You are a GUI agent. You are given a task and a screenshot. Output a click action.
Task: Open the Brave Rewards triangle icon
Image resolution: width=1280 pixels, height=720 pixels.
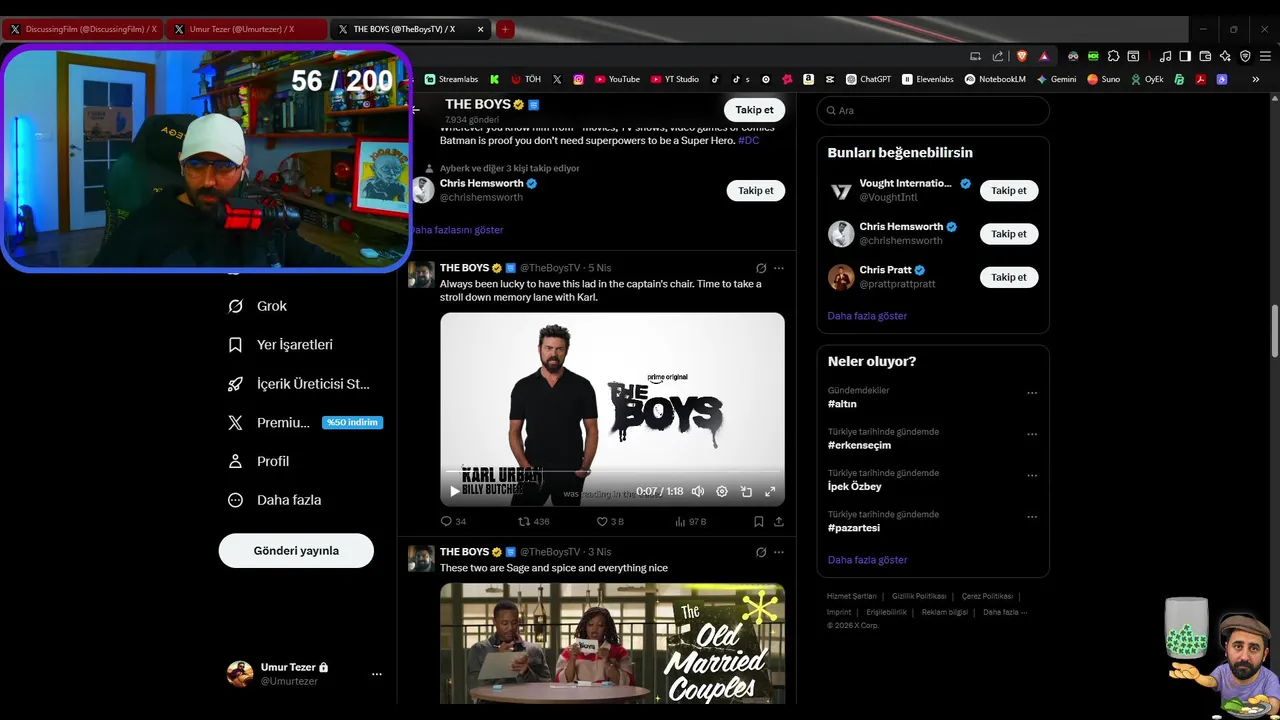pyautogui.click(x=1044, y=56)
